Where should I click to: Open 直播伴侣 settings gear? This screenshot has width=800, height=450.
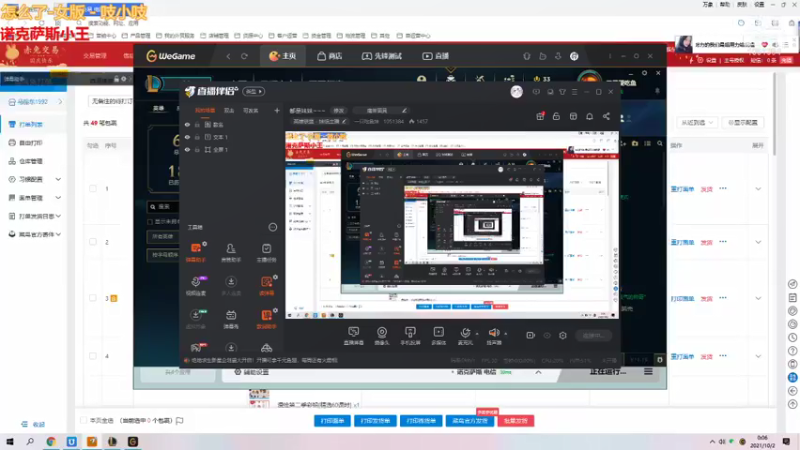(563, 335)
